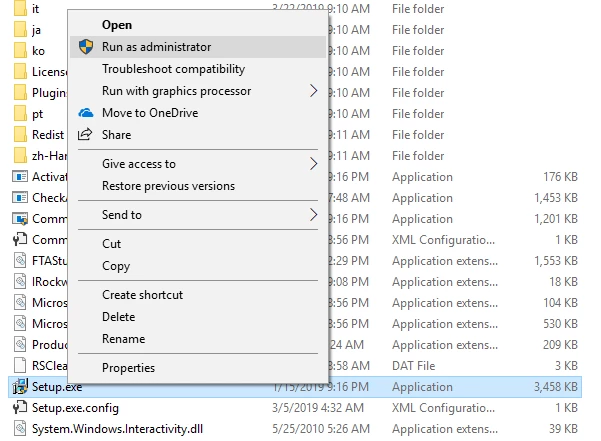Image resolution: width=601 pixels, height=441 pixels.
Task: Click the Redist folder icon
Action: tap(20, 134)
